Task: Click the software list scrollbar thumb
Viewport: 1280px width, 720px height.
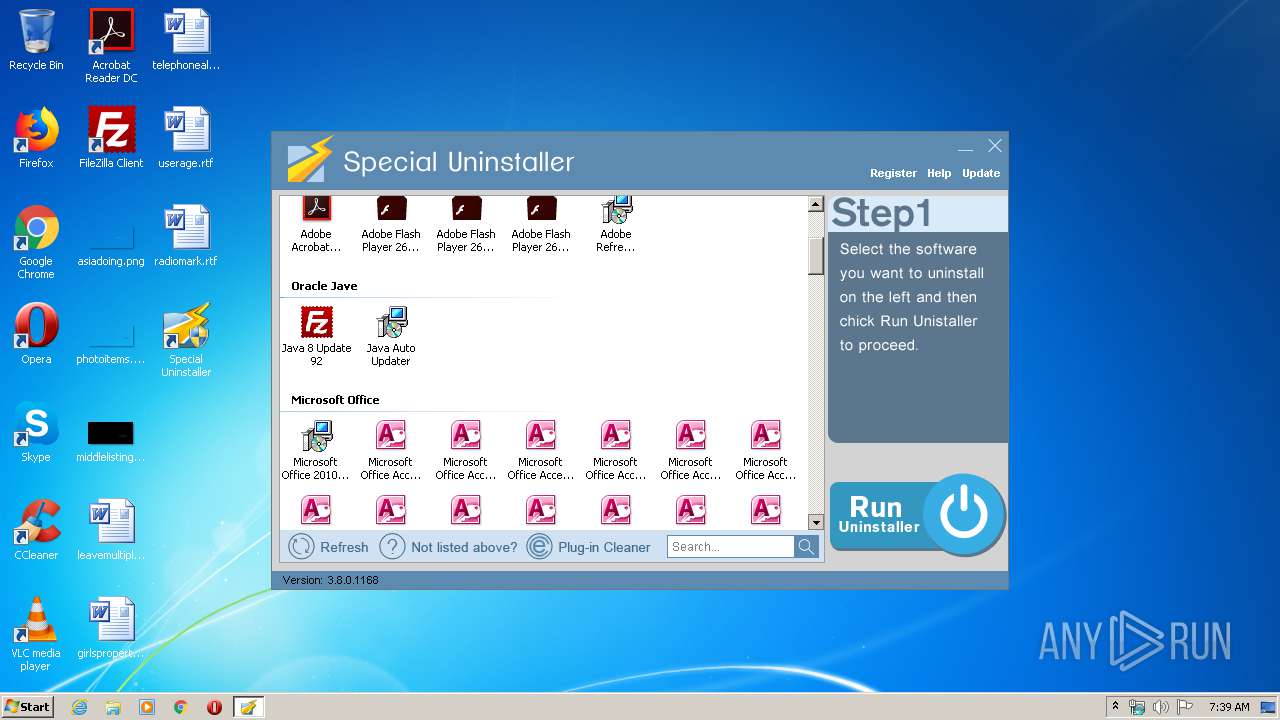Action: coord(815,255)
